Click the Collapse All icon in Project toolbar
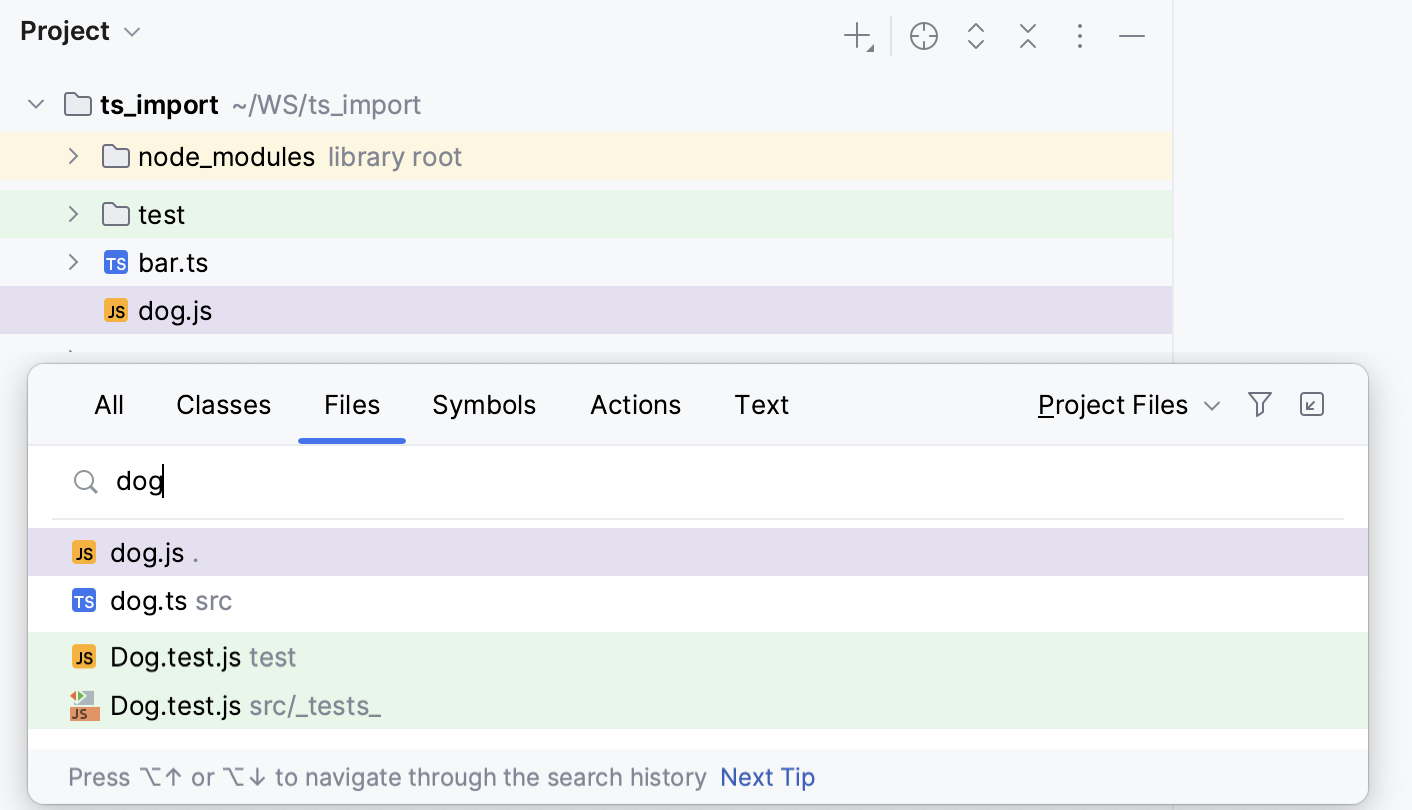The height and width of the screenshot is (810, 1412). pyautogui.click(x=1027, y=36)
